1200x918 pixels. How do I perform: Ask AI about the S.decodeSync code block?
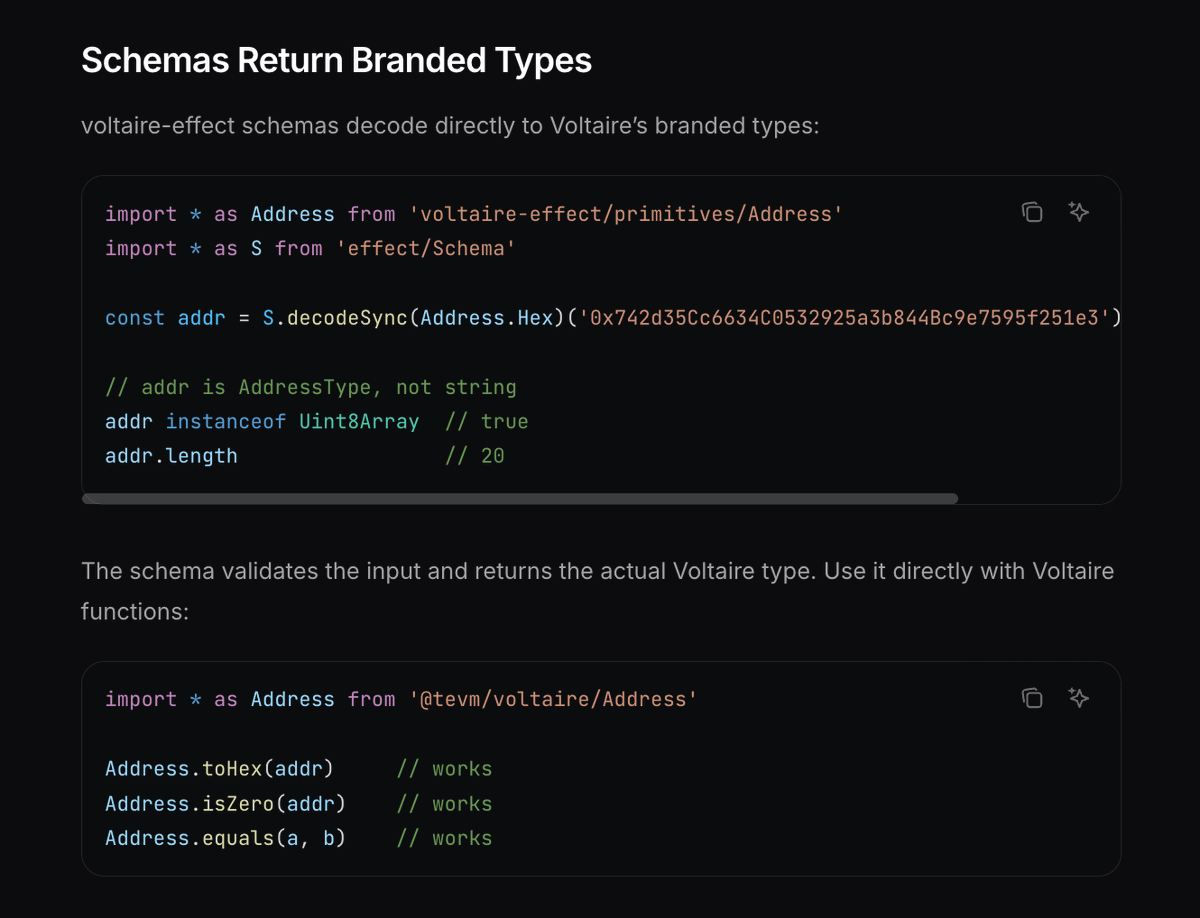(1078, 212)
